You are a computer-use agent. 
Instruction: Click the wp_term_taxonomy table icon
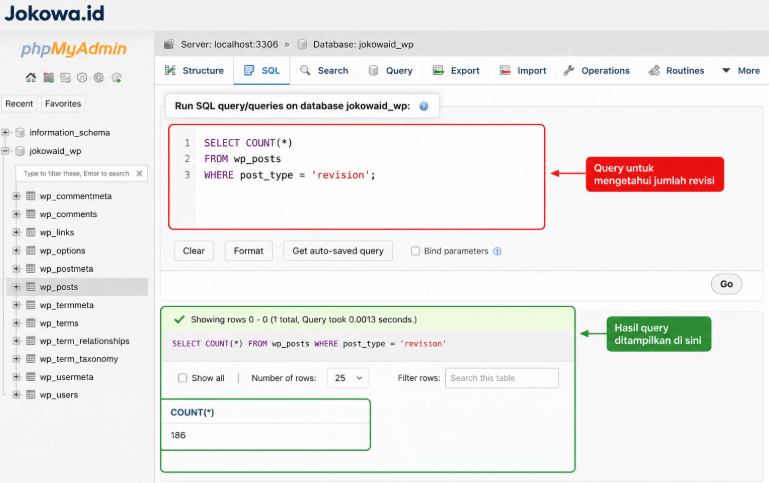click(x=30, y=359)
